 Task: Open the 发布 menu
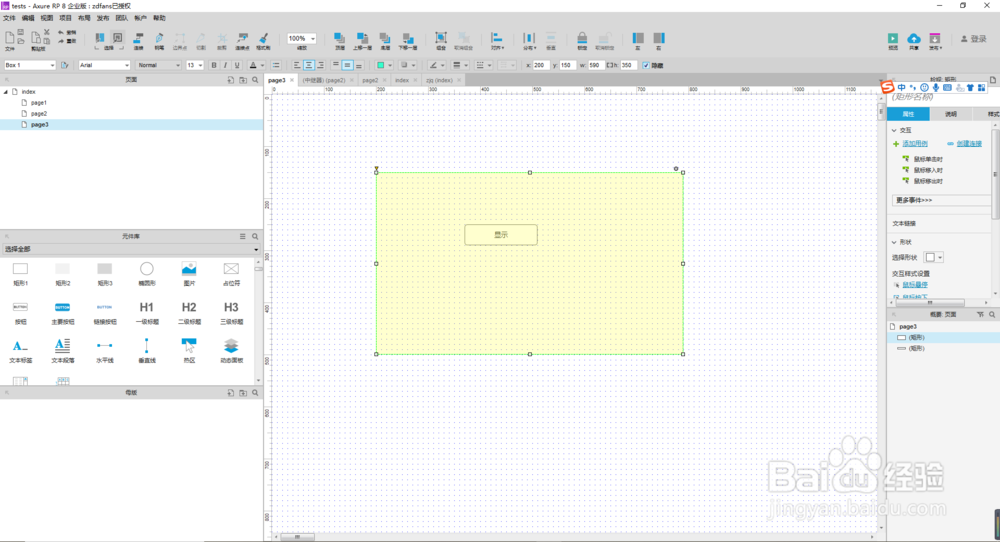103,18
